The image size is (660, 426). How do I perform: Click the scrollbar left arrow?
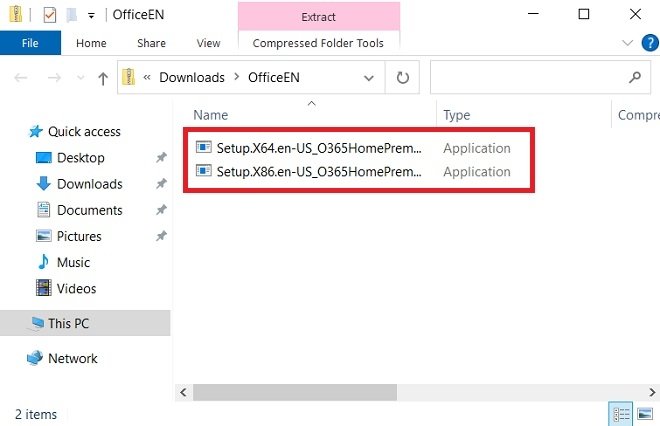[183, 392]
